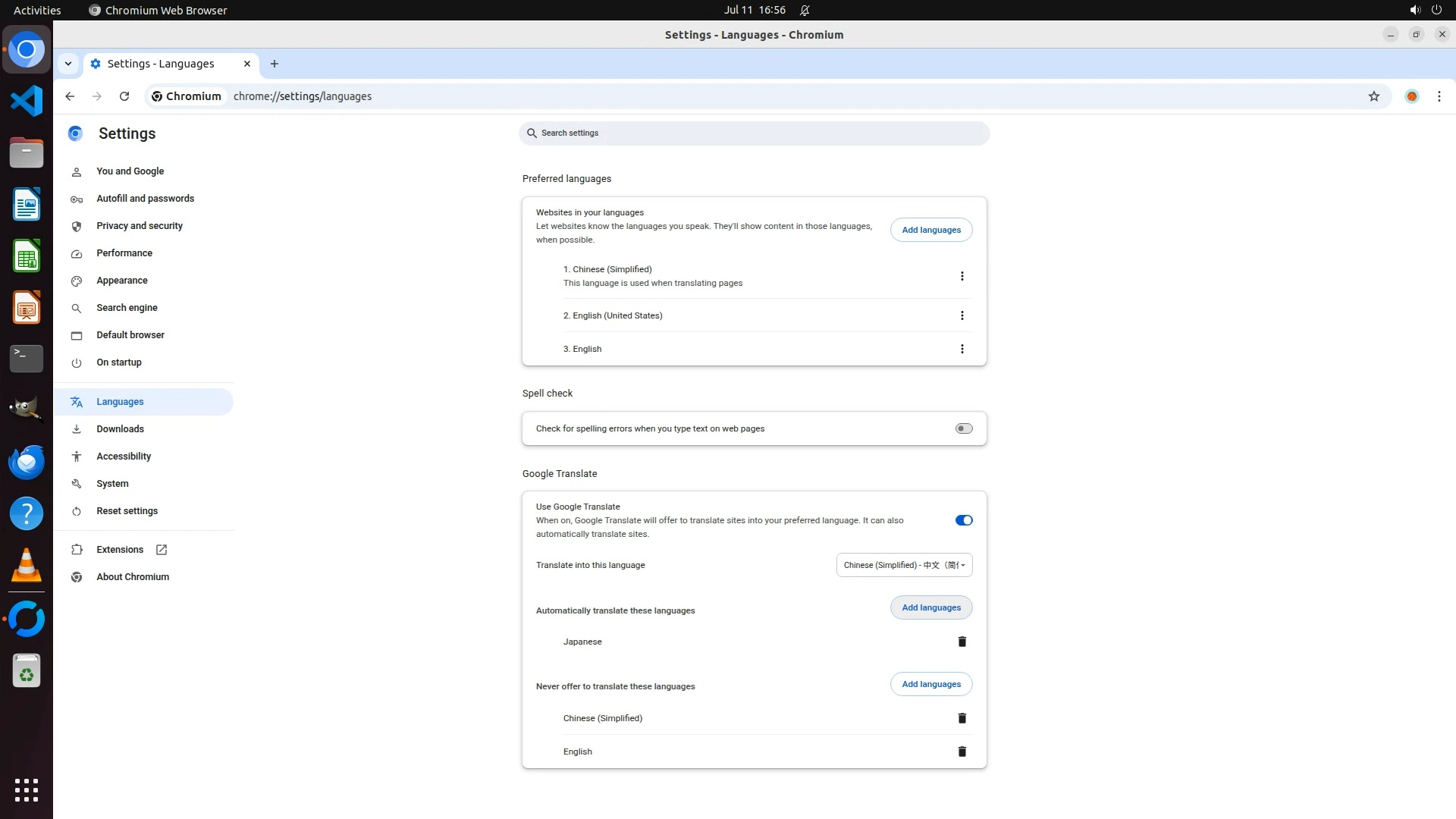Bookmark this page with star icon
The image size is (1456, 819).
pyautogui.click(x=1373, y=96)
